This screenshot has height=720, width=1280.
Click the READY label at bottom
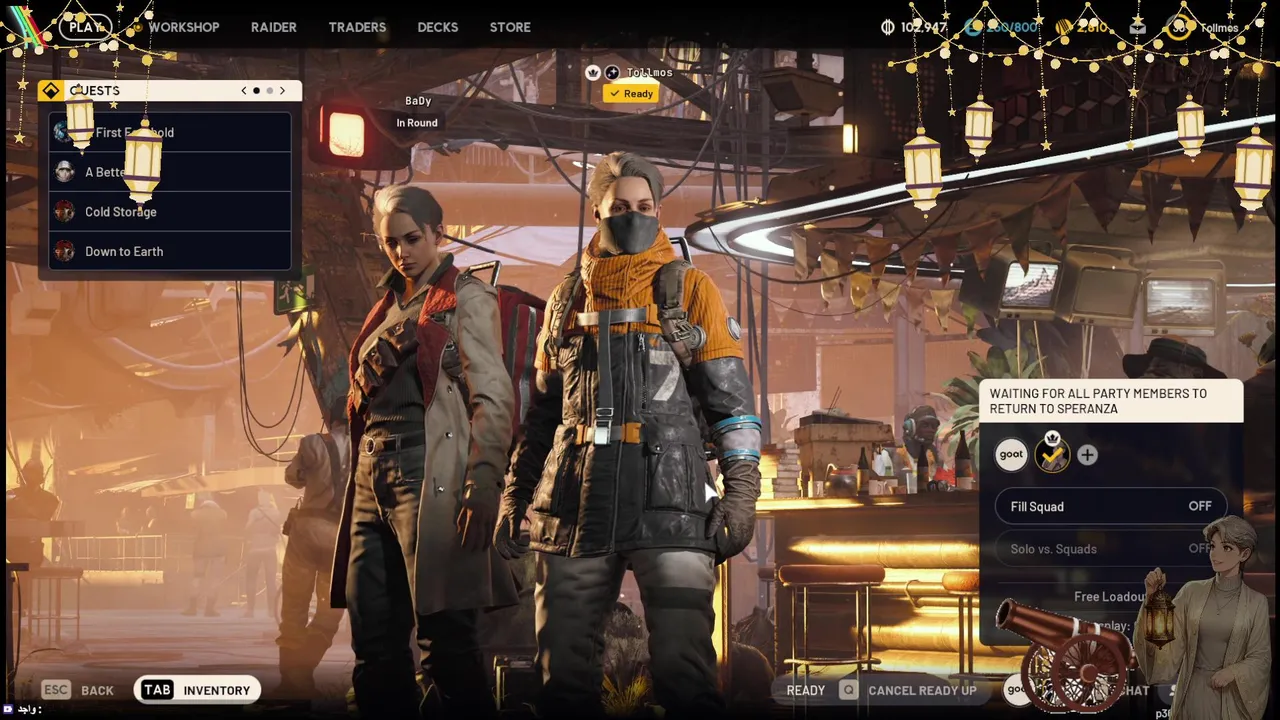click(806, 690)
